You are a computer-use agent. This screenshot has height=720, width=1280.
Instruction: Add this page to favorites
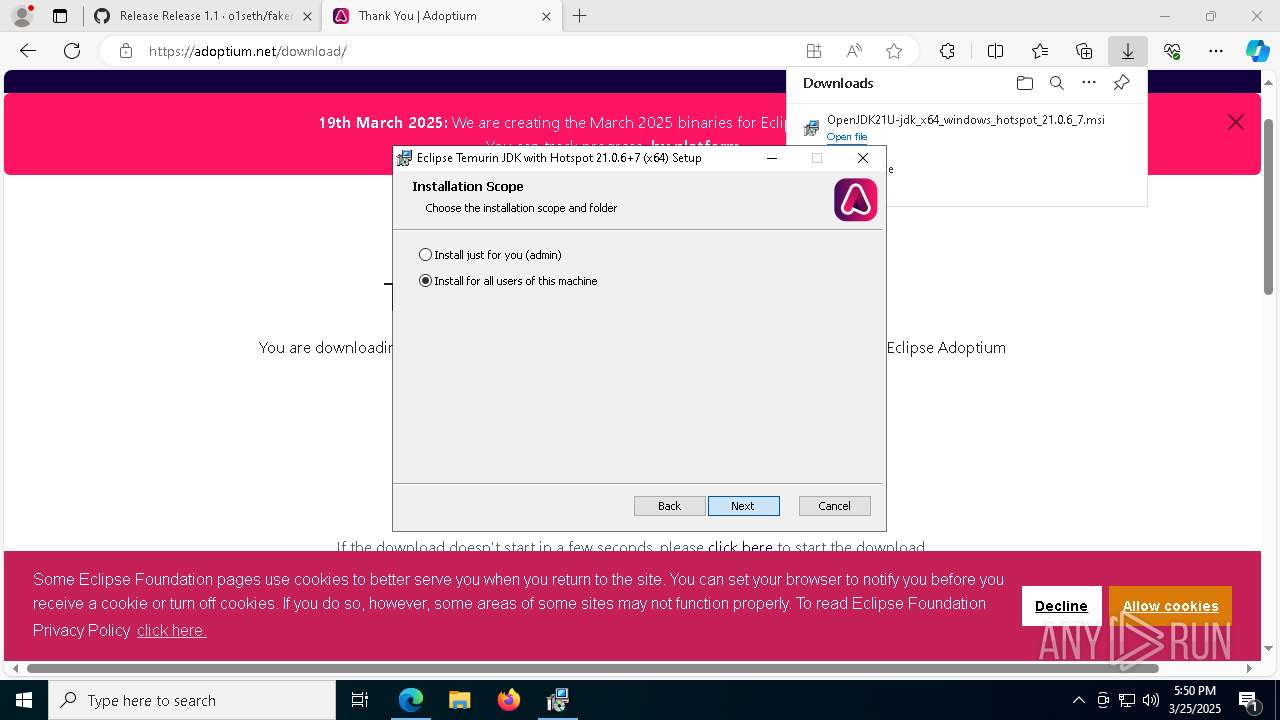[894, 51]
